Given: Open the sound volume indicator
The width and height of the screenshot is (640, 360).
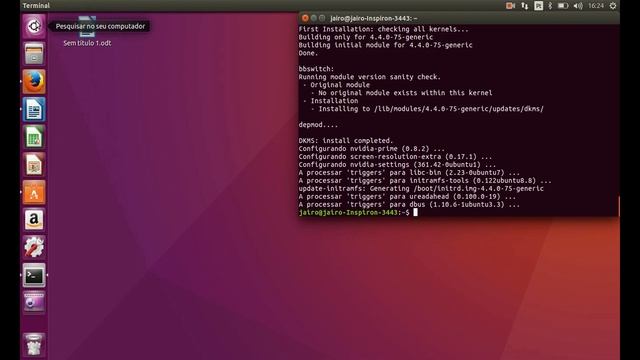Looking at the screenshot, I should [578, 6].
